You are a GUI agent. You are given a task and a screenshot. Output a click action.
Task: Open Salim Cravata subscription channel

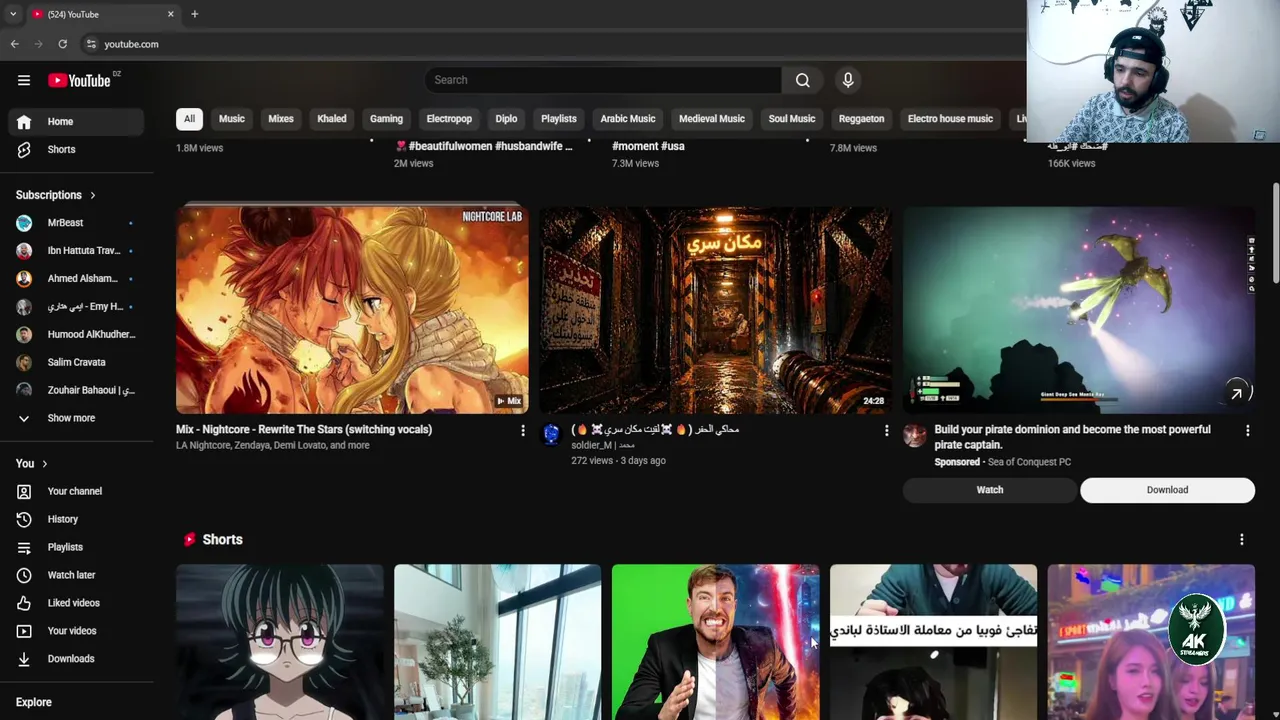click(77, 362)
